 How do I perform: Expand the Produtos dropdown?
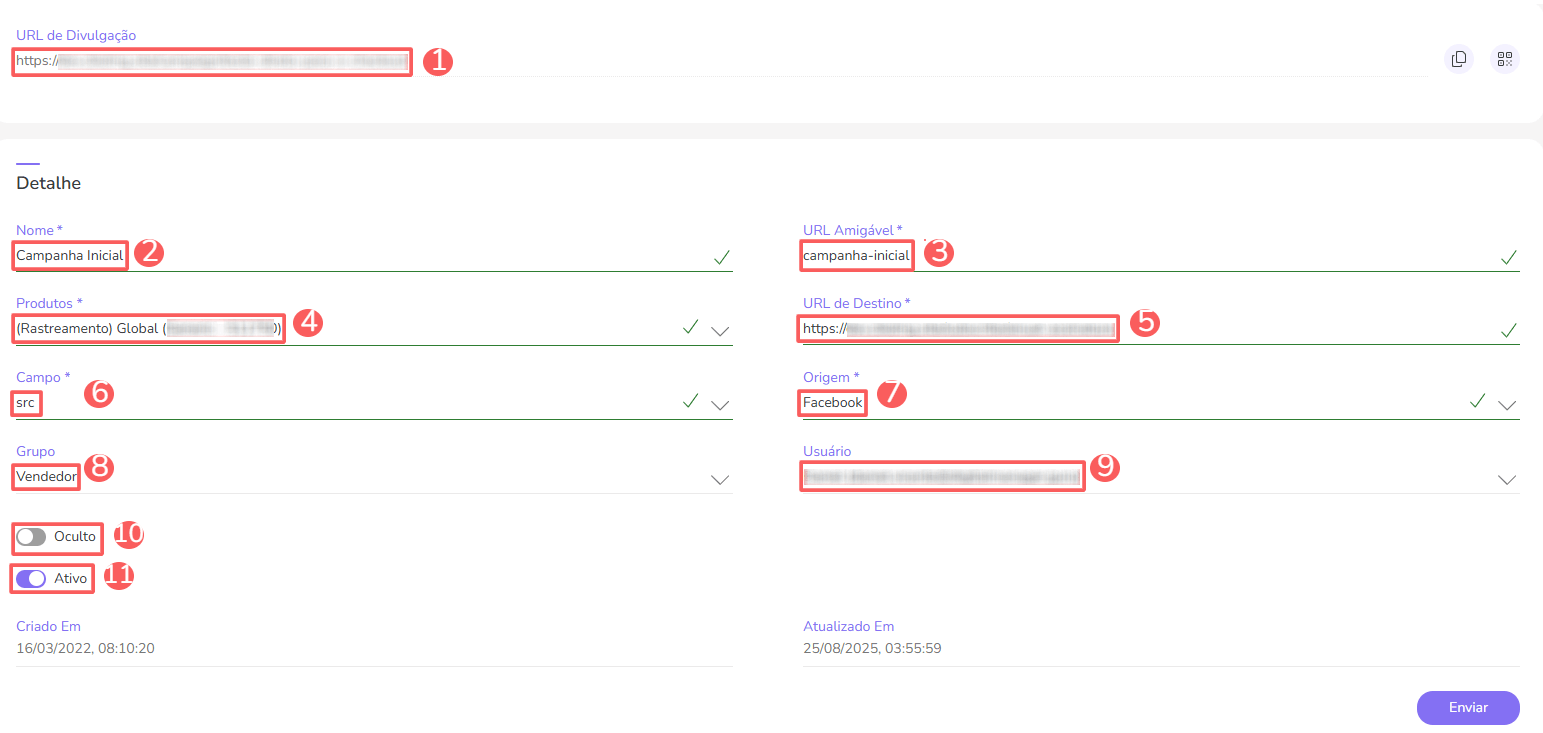tap(720, 331)
